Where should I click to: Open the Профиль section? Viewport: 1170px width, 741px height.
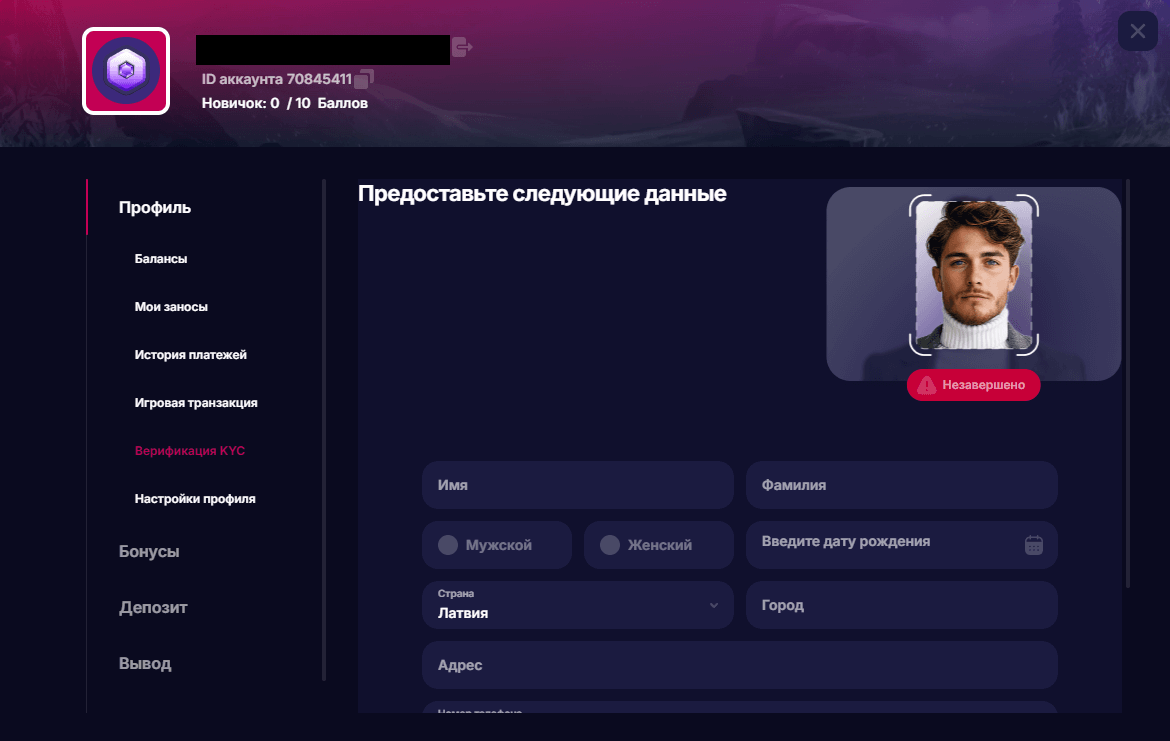(x=155, y=208)
